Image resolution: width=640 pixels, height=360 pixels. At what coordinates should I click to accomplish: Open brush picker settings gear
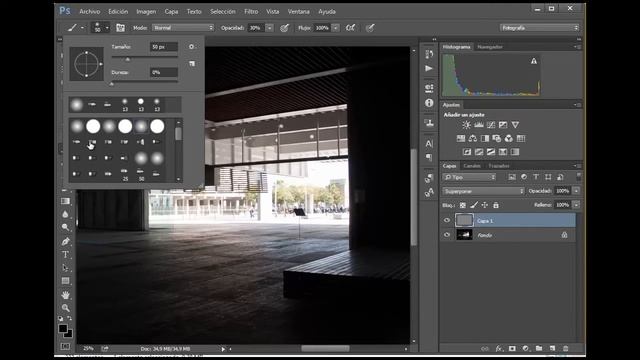point(191,47)
